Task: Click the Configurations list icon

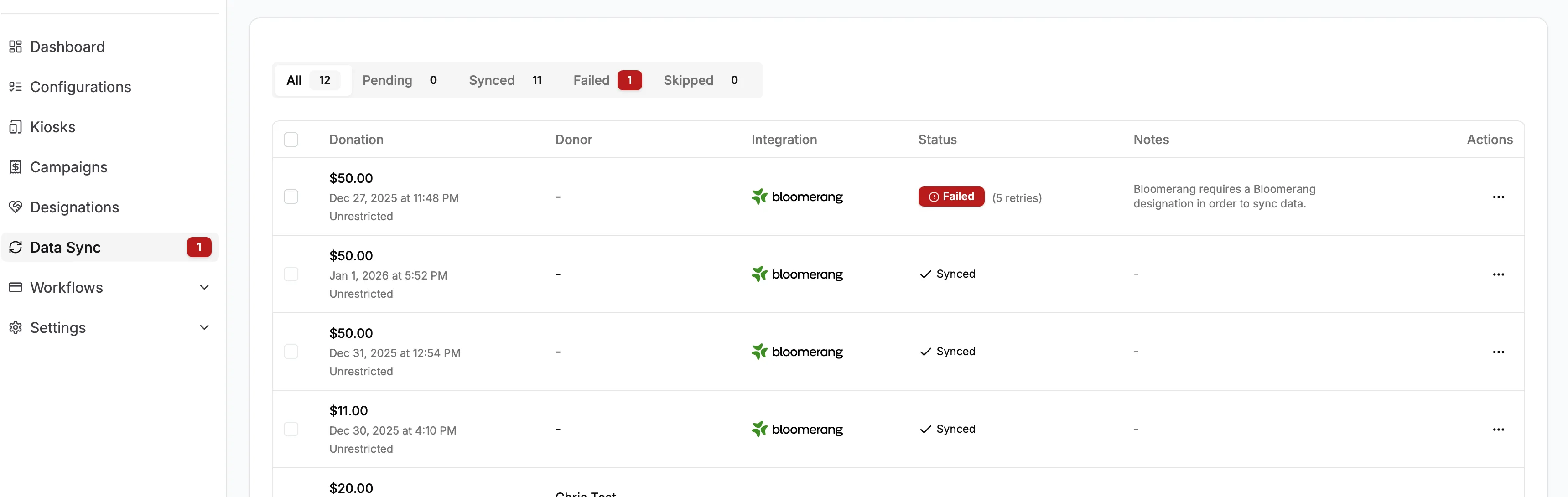Action: pos(16,87)
